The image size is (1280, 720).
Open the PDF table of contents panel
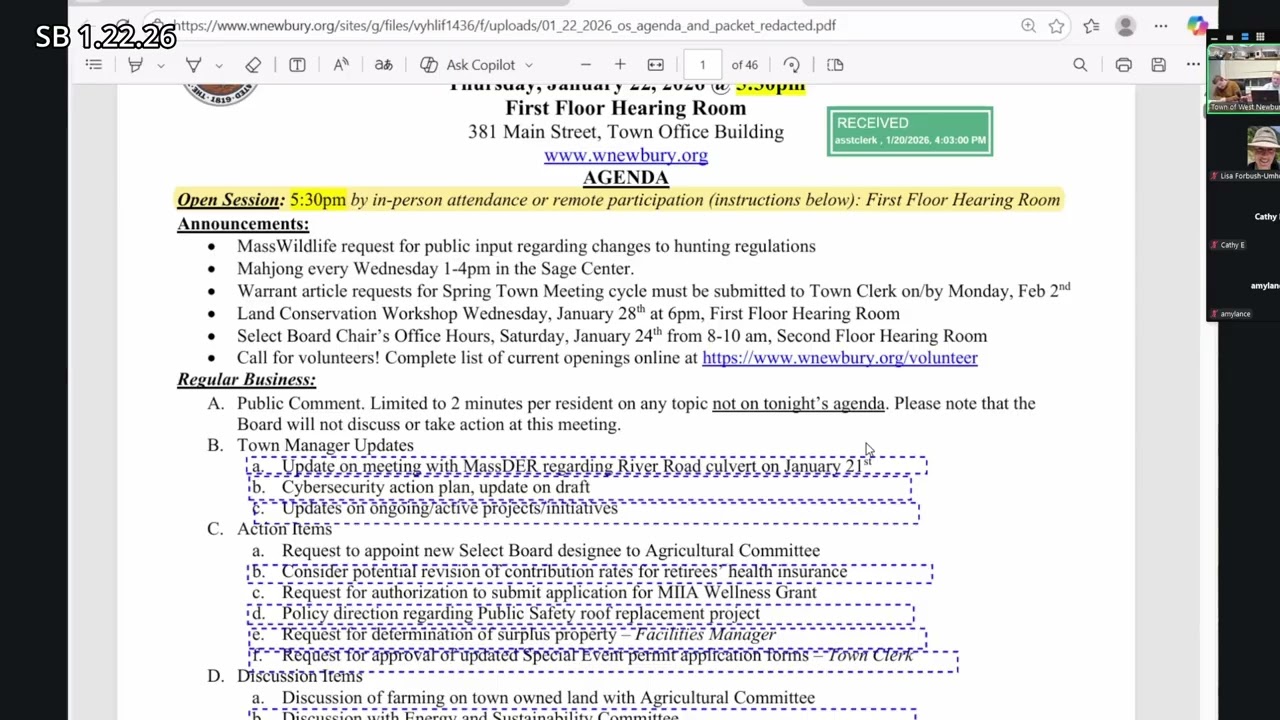pyautogui.click(x=94, y=65)
